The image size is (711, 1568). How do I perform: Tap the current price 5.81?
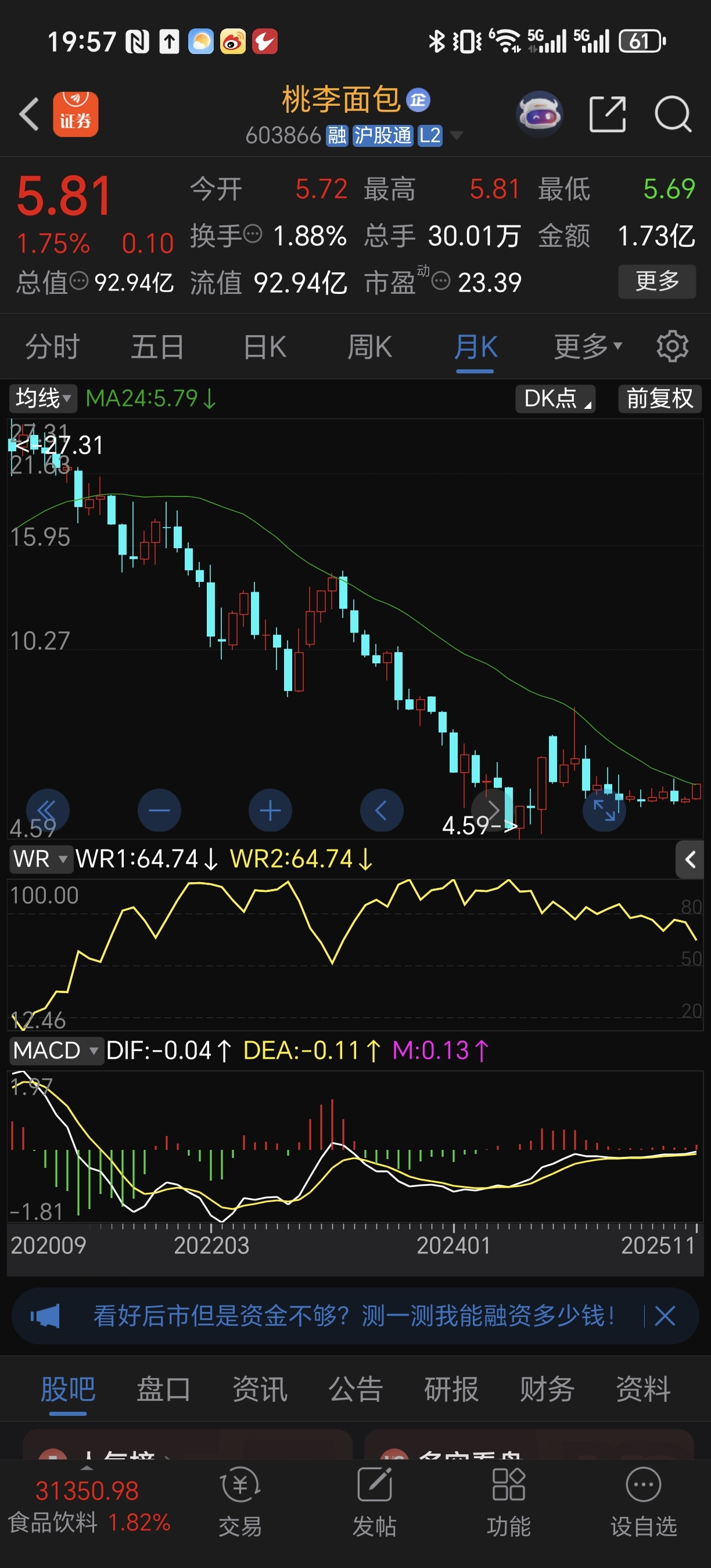pos(64,196)
